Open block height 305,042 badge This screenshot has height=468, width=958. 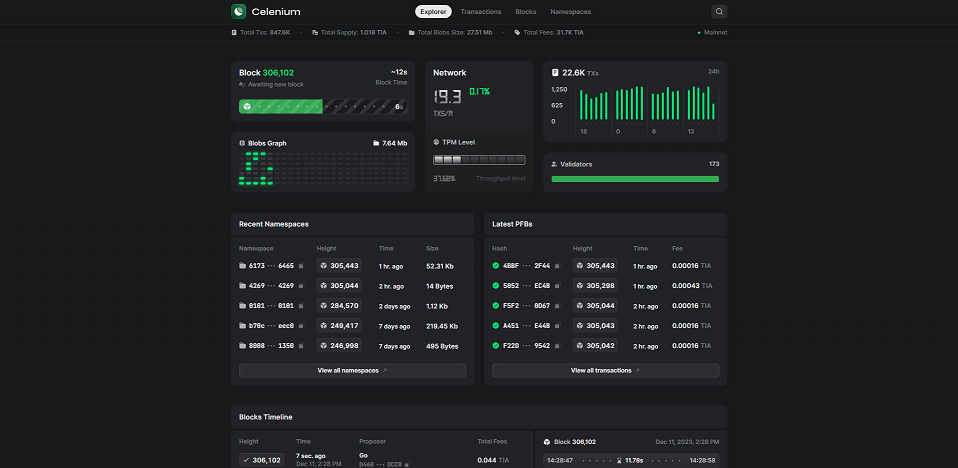pyautogui.click(x=595, y=345)
